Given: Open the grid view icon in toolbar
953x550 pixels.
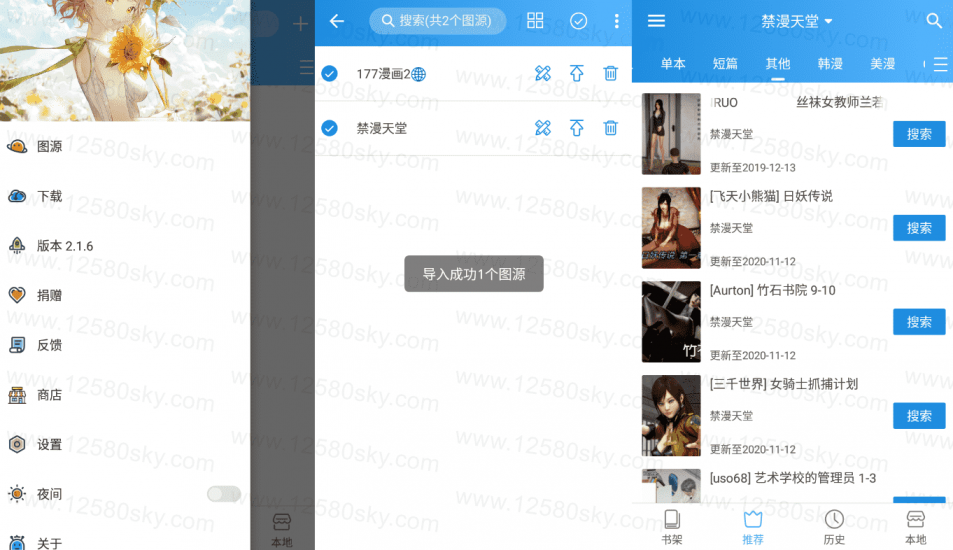Looking at the screenshot, I should tap(535, 21).
